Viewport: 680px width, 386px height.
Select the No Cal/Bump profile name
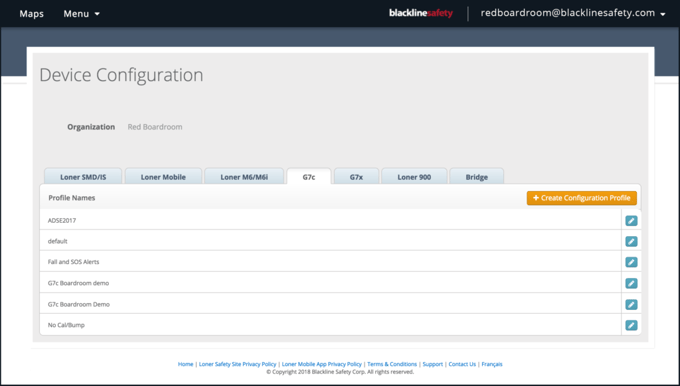(x=66, y=325)
